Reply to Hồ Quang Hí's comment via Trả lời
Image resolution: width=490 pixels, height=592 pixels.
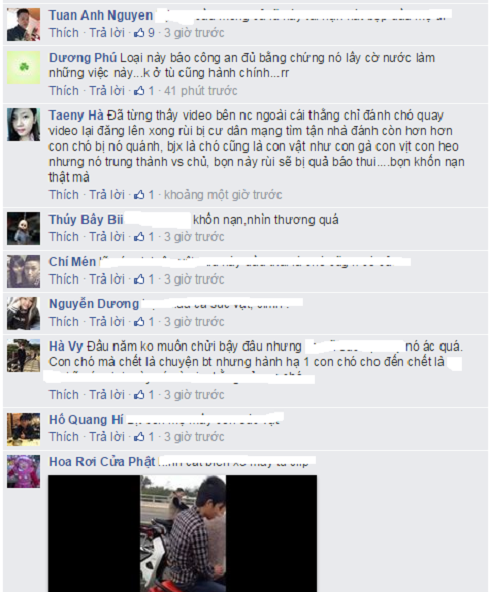tap(107, 437)
